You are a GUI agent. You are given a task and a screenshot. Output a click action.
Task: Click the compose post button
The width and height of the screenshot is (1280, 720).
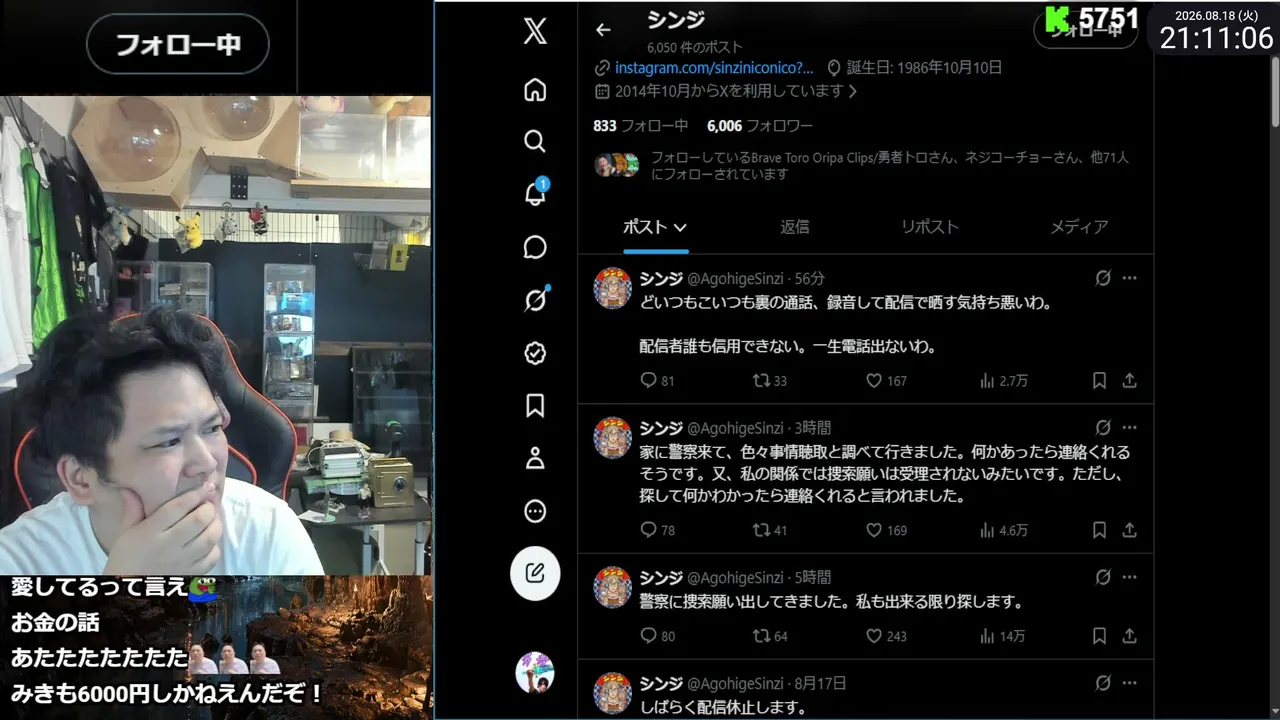point(535,574)
